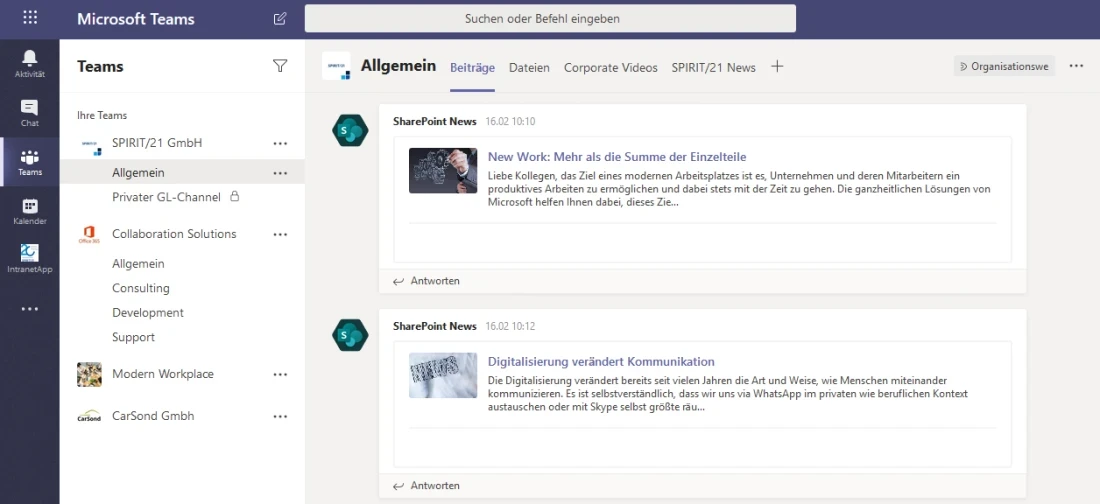Open more options for Modern Workplace team
Screen dimensions: 1100x504
[x=280, y=375]
